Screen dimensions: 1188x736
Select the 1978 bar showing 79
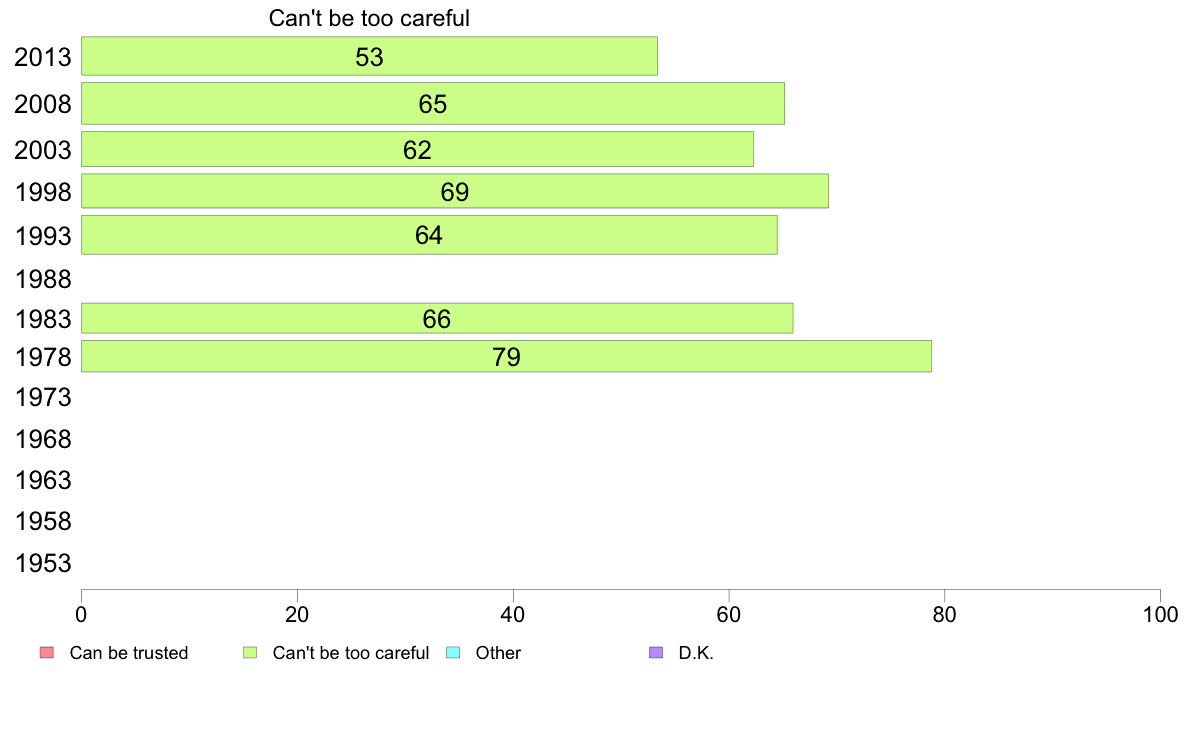[506, 356]
